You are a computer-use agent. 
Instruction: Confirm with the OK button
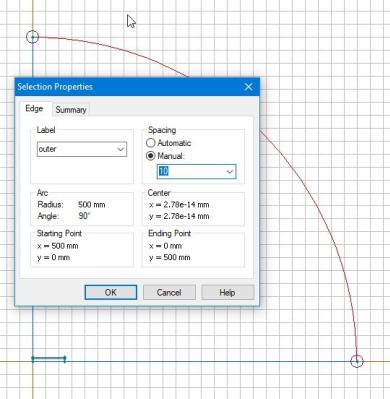(111, 292)
